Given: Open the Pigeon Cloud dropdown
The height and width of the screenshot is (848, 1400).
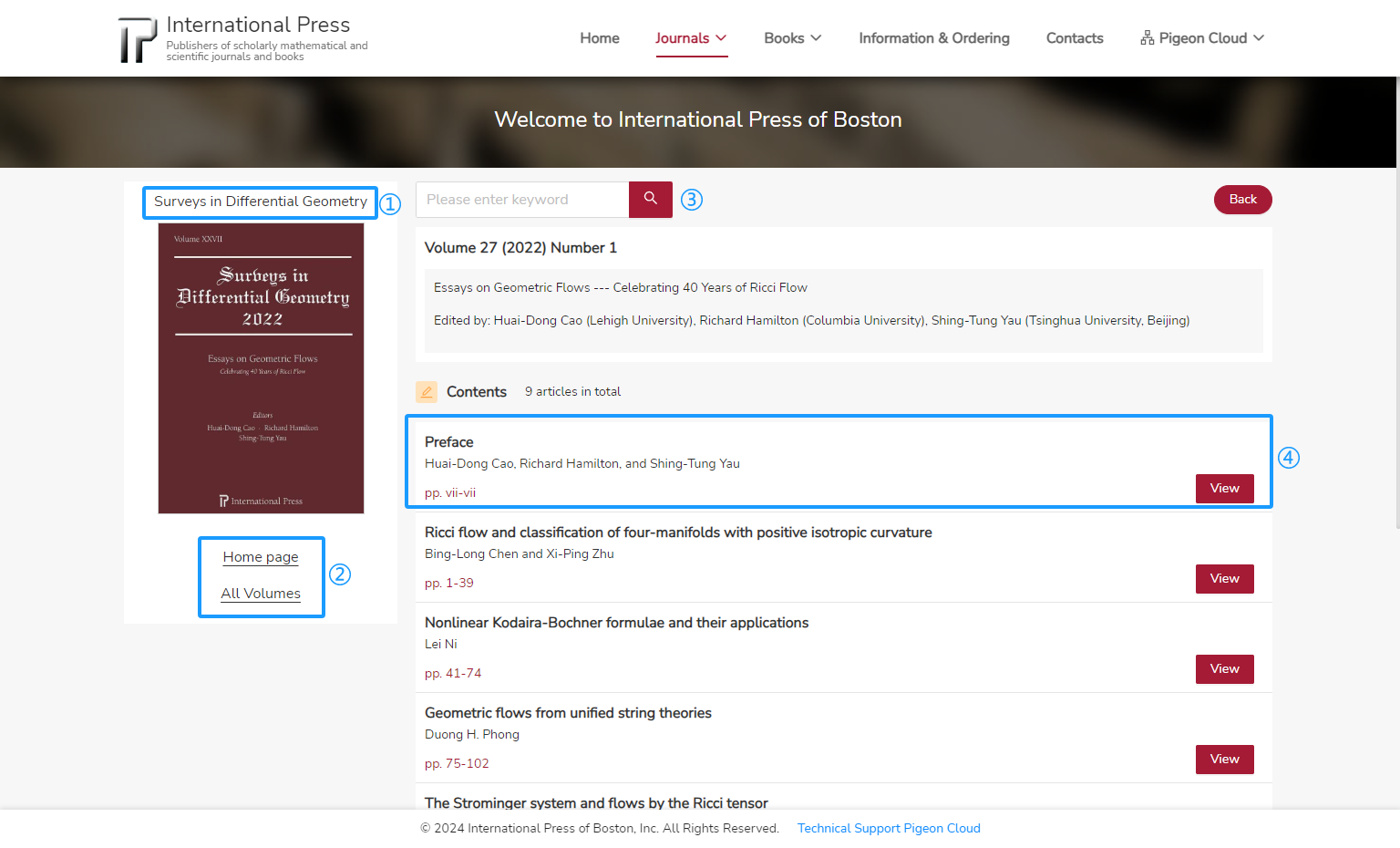Looking at the screenshot, I should (1202, 38).
